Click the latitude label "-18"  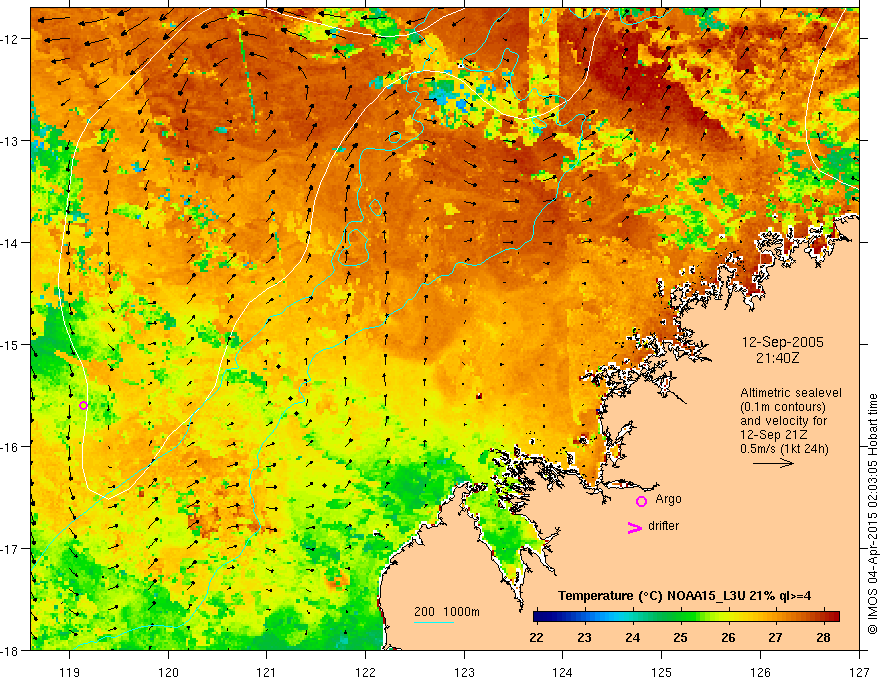11,651
